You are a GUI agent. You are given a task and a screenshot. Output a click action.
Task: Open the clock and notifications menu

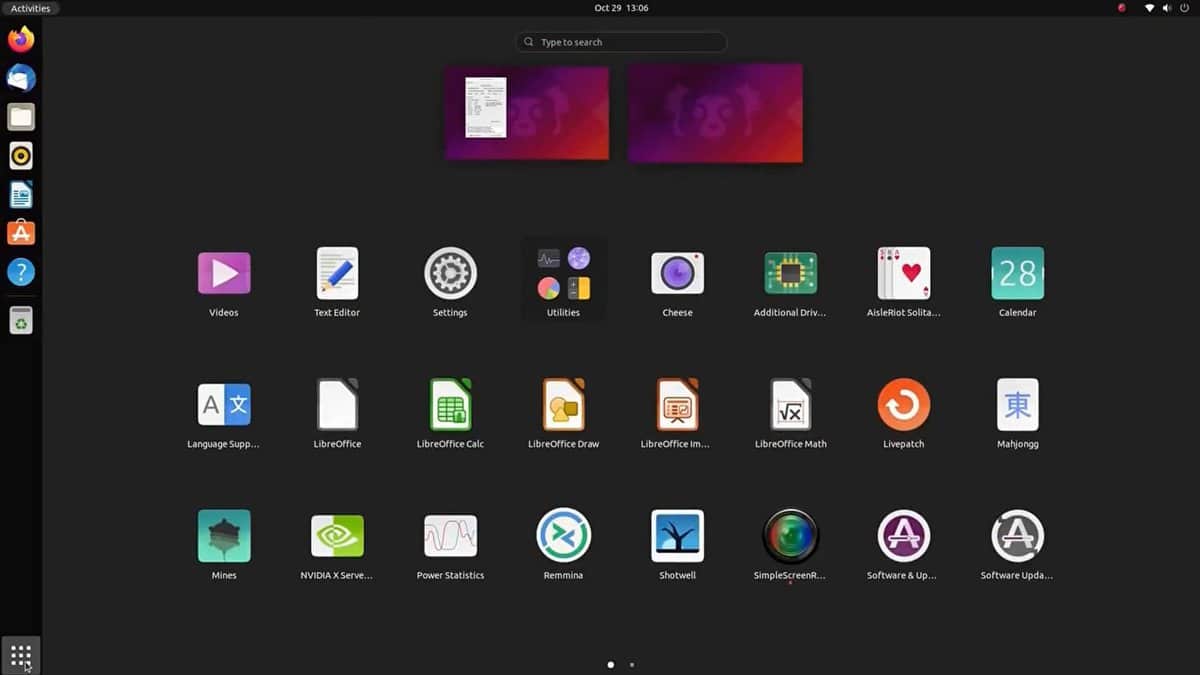pos(621,8)
